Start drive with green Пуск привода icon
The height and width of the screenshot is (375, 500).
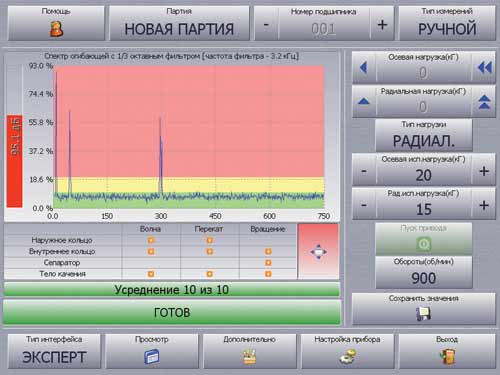point(424,244)
